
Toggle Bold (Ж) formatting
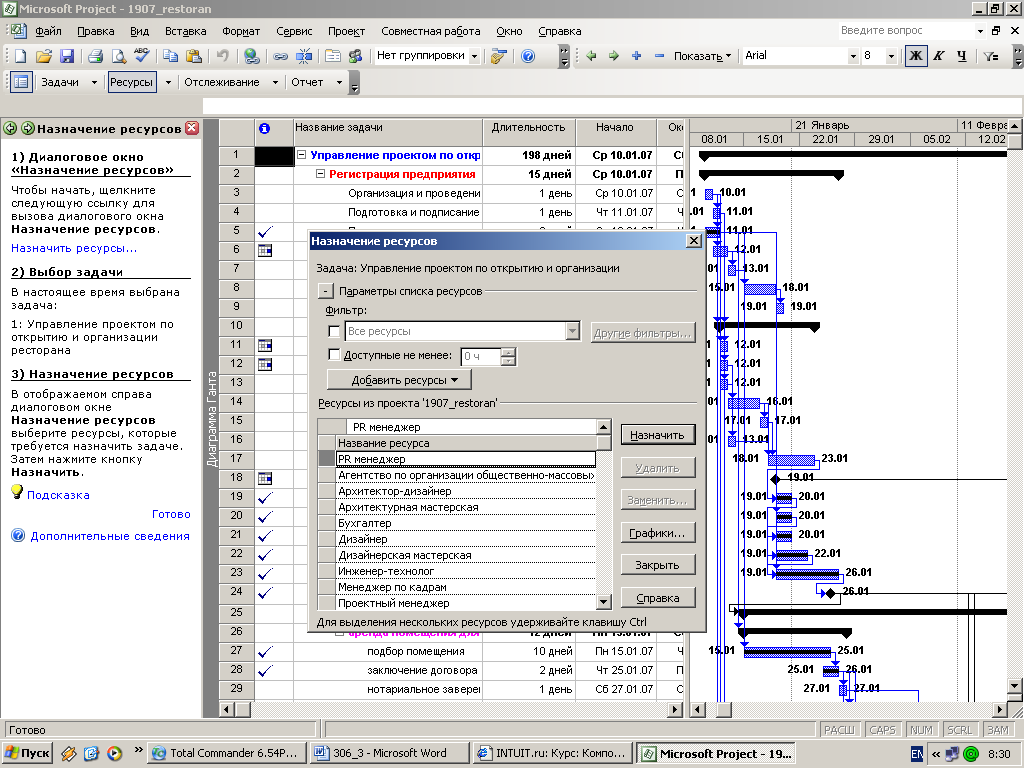pos(916,56)
